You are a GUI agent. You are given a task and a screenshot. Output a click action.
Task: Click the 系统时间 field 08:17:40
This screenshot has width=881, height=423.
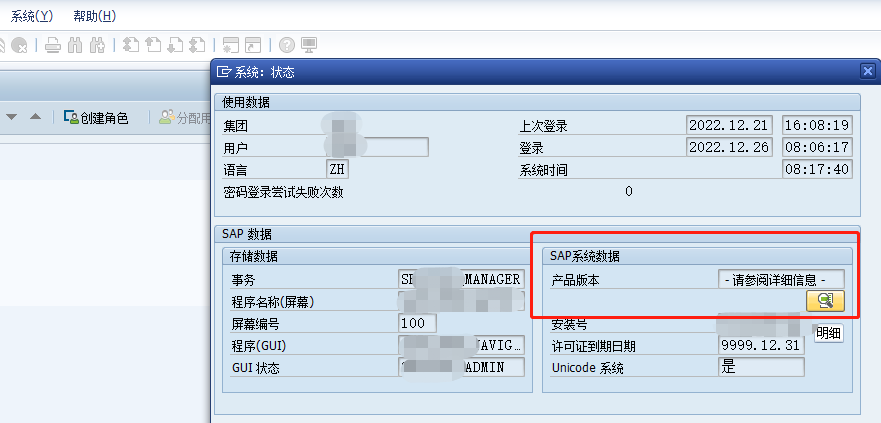pos(817,169)
